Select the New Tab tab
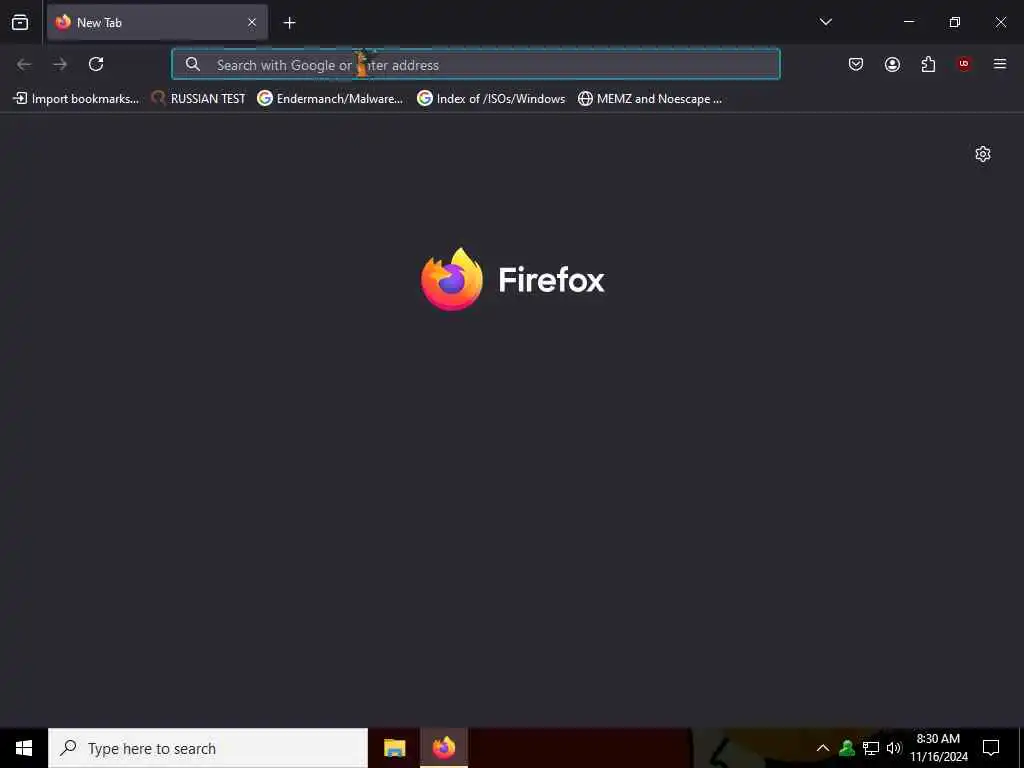1024x768 pixels. coord(157,23)
